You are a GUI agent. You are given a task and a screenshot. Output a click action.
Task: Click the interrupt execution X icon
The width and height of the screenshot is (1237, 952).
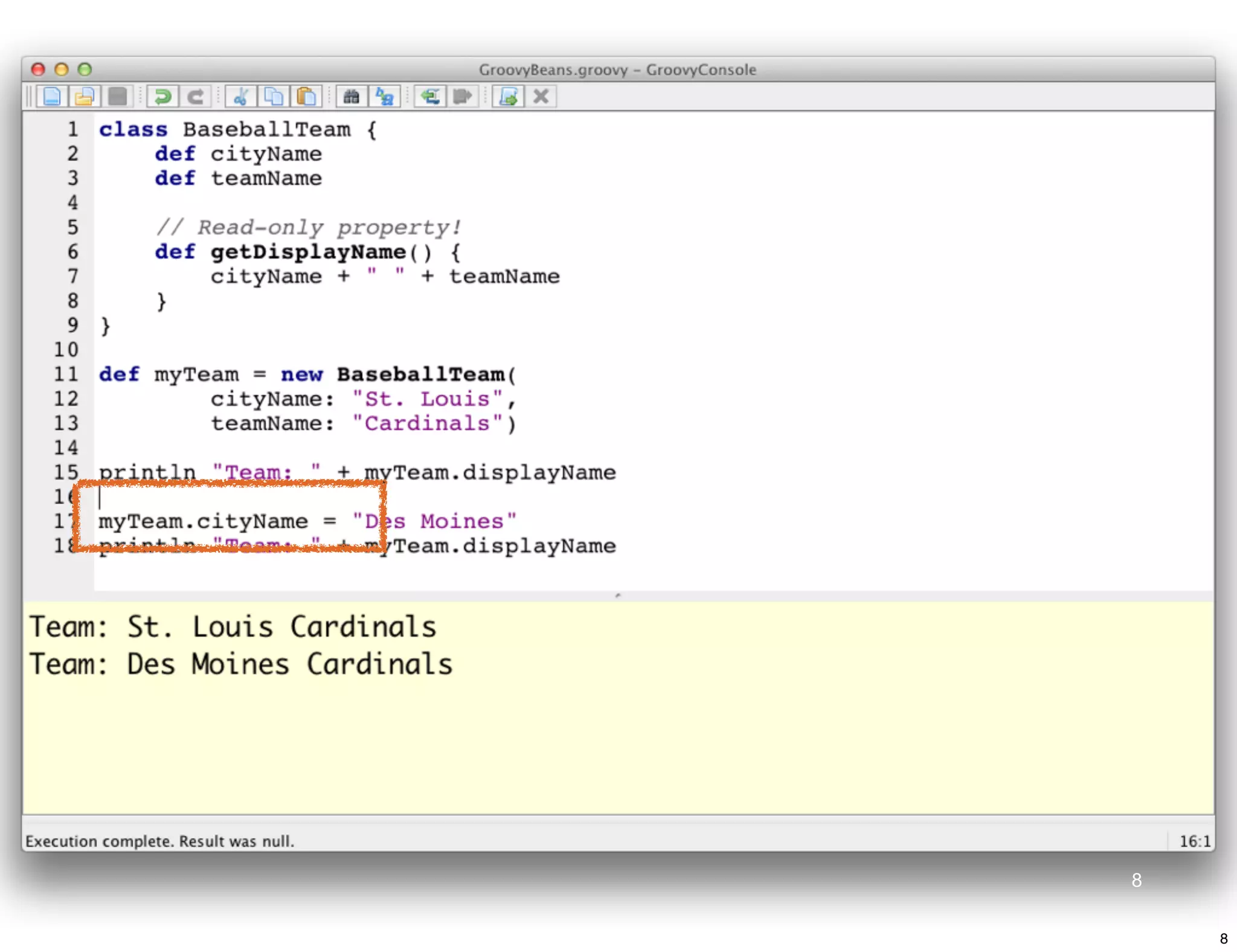pyautogui.click(x=541, y=97)
